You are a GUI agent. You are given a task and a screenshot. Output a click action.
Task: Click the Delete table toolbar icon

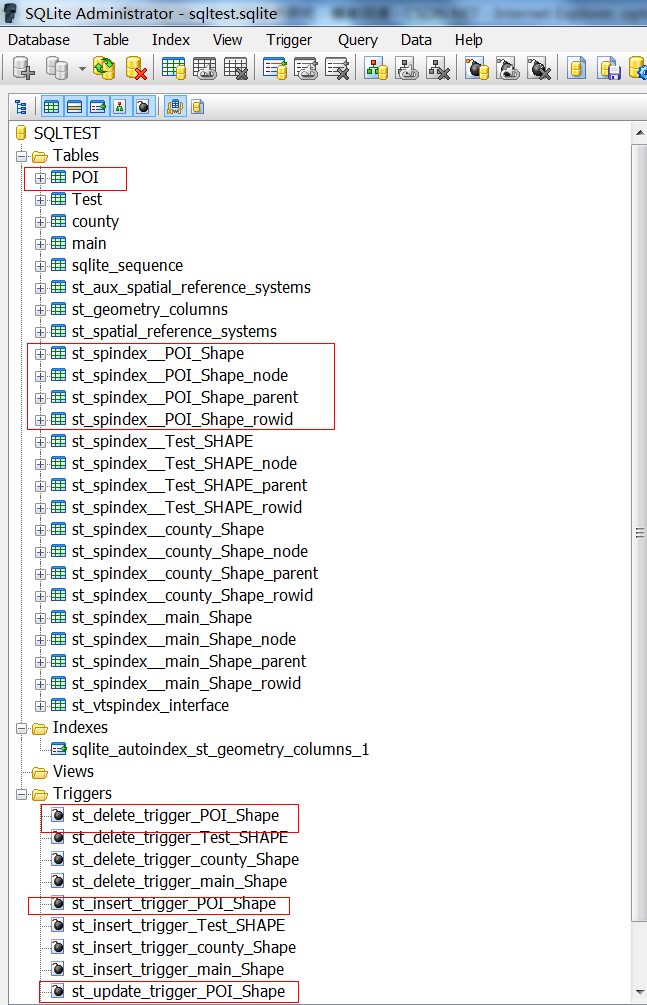click(x=235, y=68)
